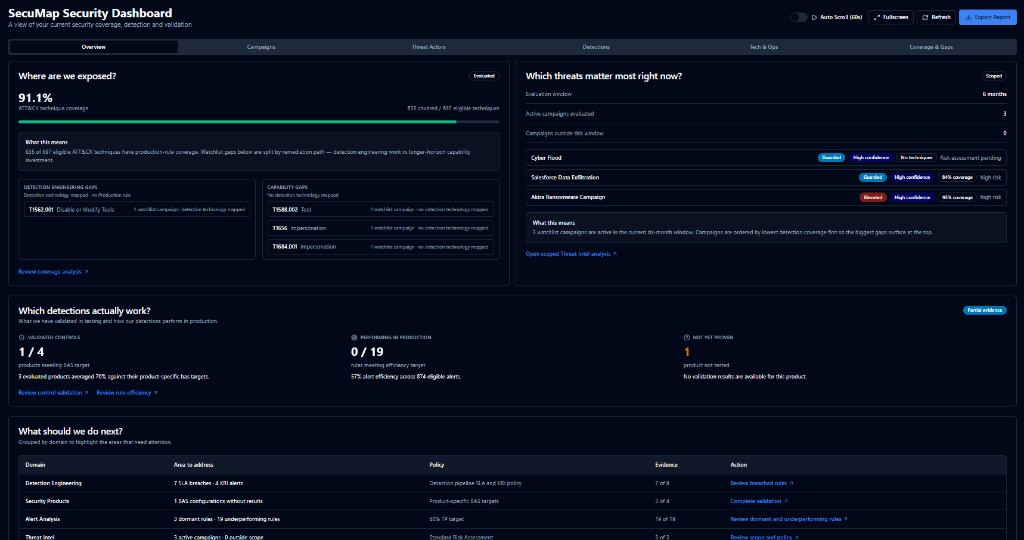The image size is (1024, 540).
Task: Switch to the Campaigns tab
Action: tap(261, 47)
